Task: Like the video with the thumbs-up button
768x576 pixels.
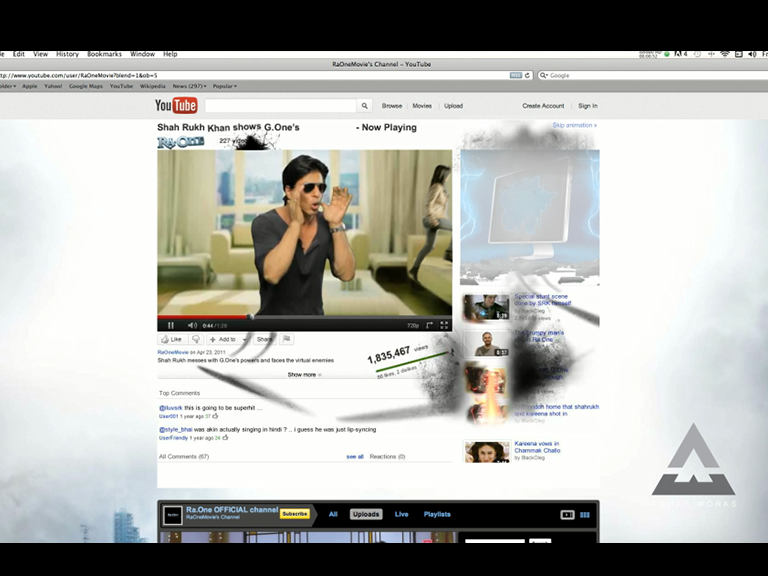Action: tap(172, 339)
